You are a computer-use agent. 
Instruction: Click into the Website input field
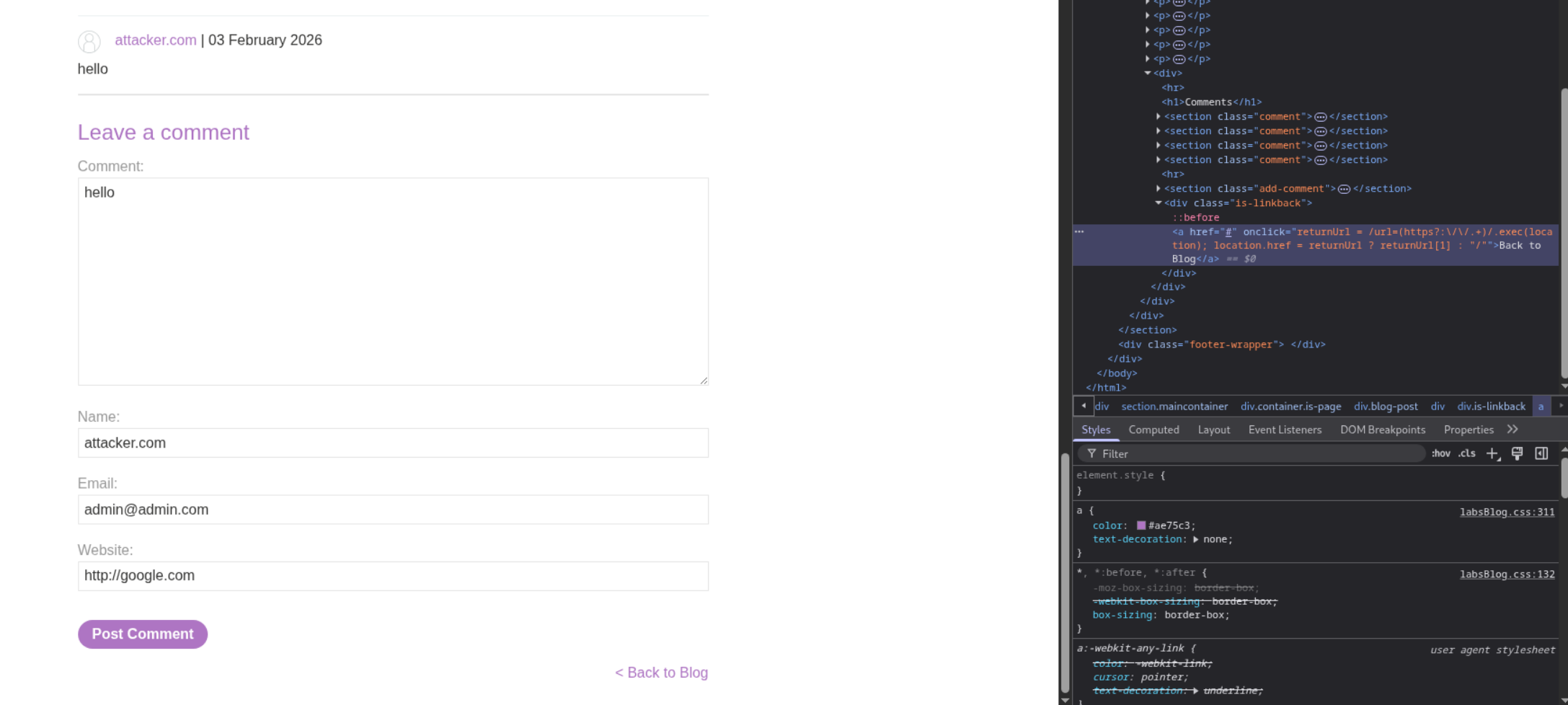393,576
